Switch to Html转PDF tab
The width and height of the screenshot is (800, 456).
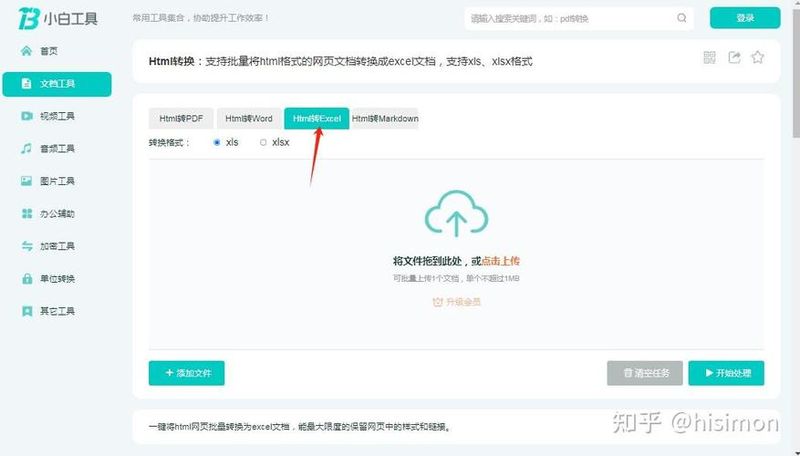point(181,118)
